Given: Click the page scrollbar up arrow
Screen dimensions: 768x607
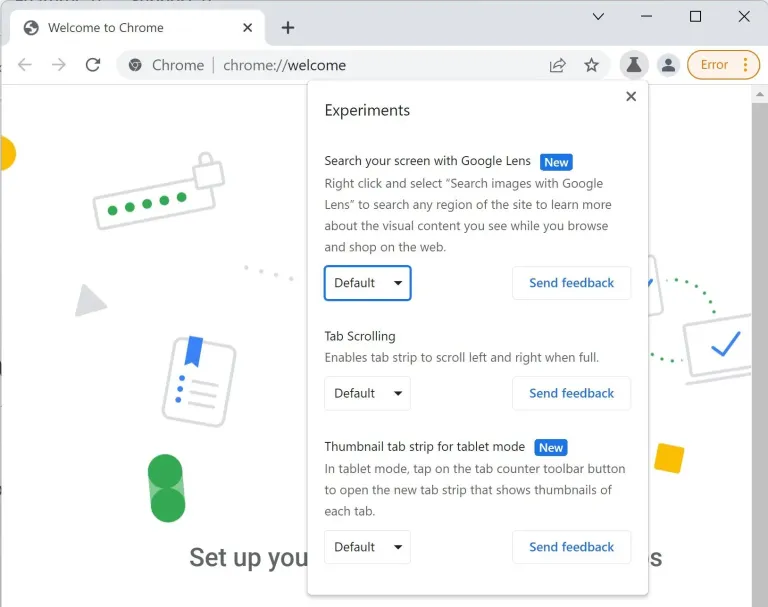Looking at the screenshot, I should (x=760, y=94).
